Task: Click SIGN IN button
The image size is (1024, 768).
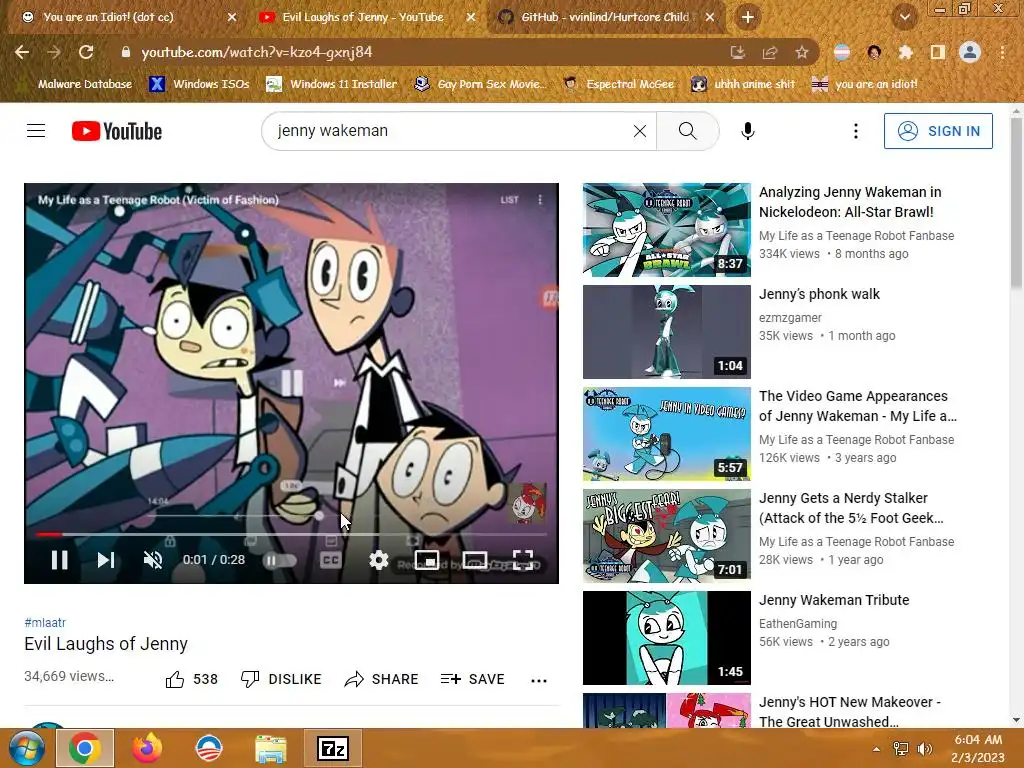Action: [938, 131]
